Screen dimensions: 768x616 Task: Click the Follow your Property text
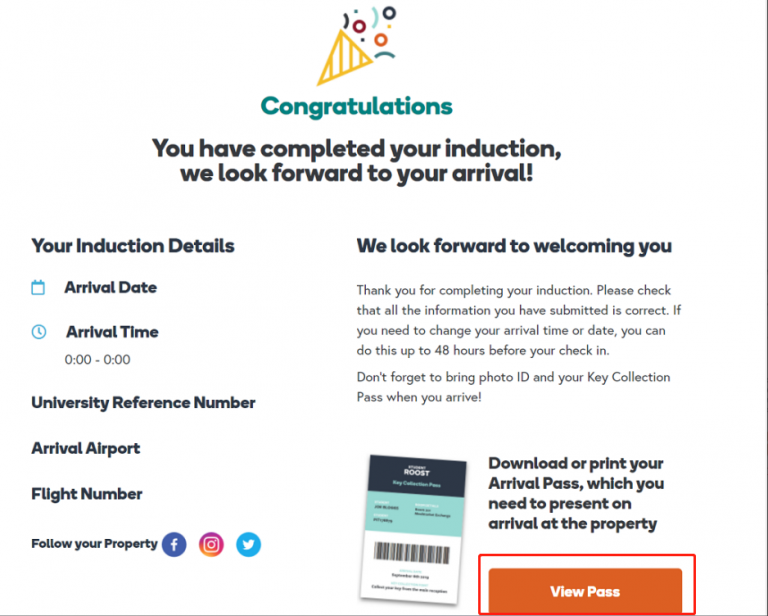coord(94,544)
